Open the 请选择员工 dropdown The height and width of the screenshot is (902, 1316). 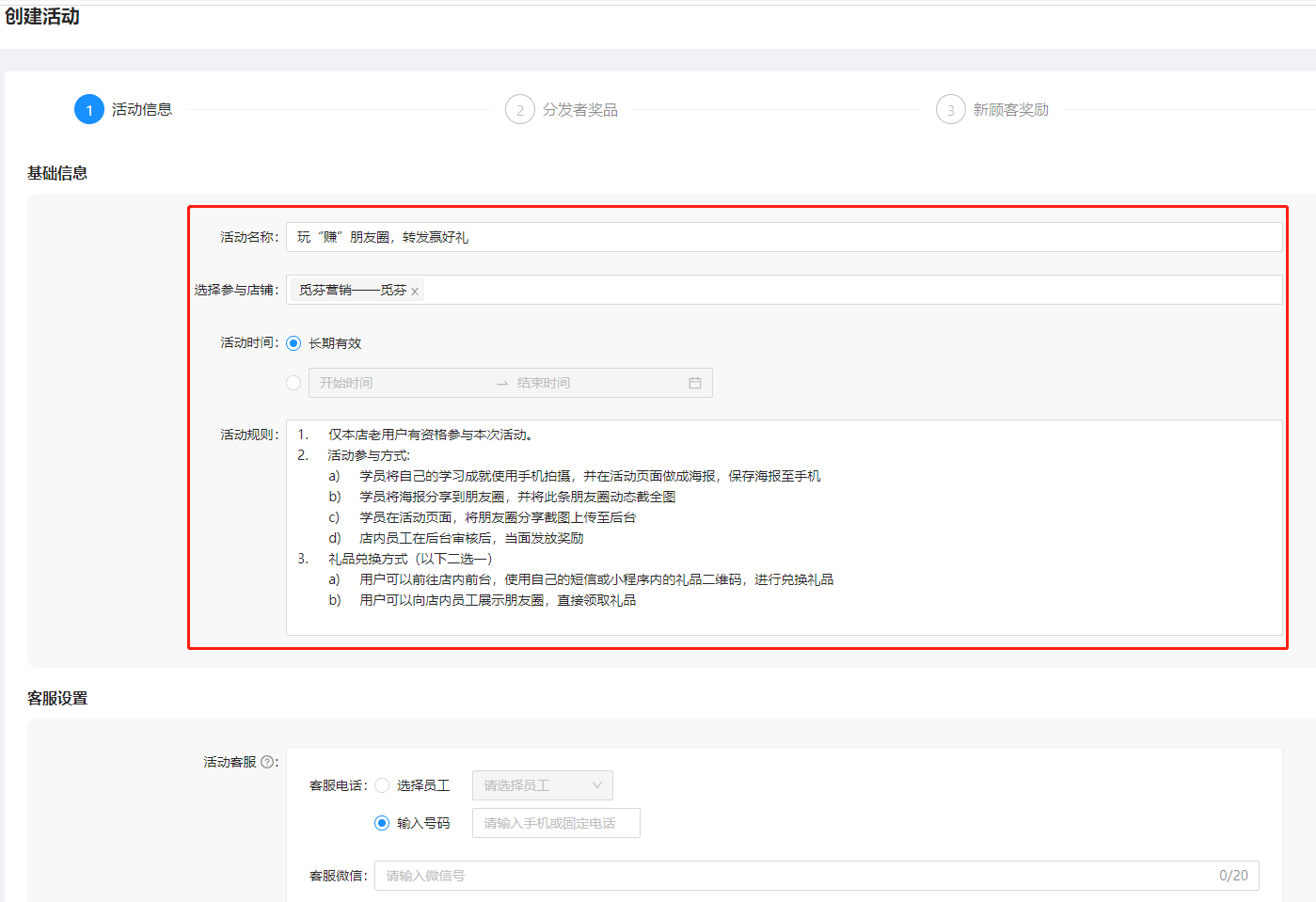point(542,784)
